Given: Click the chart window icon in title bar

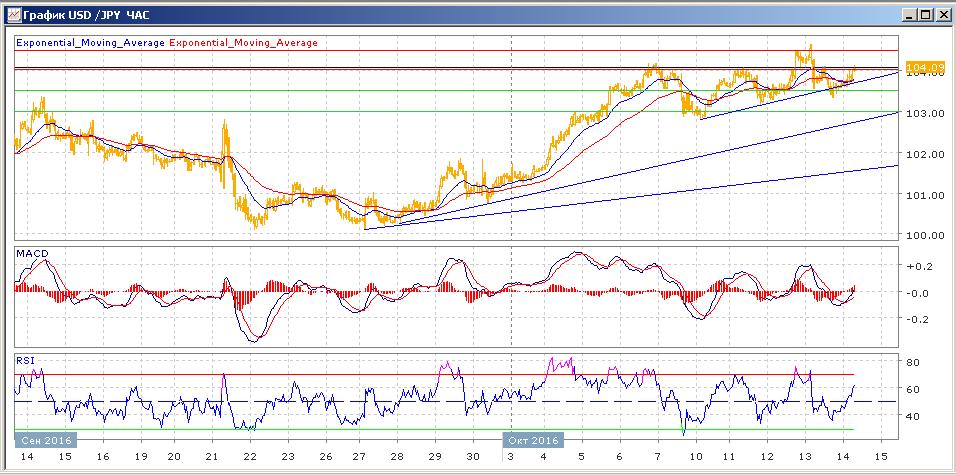Looking at the screenshot, I should 13,15.
